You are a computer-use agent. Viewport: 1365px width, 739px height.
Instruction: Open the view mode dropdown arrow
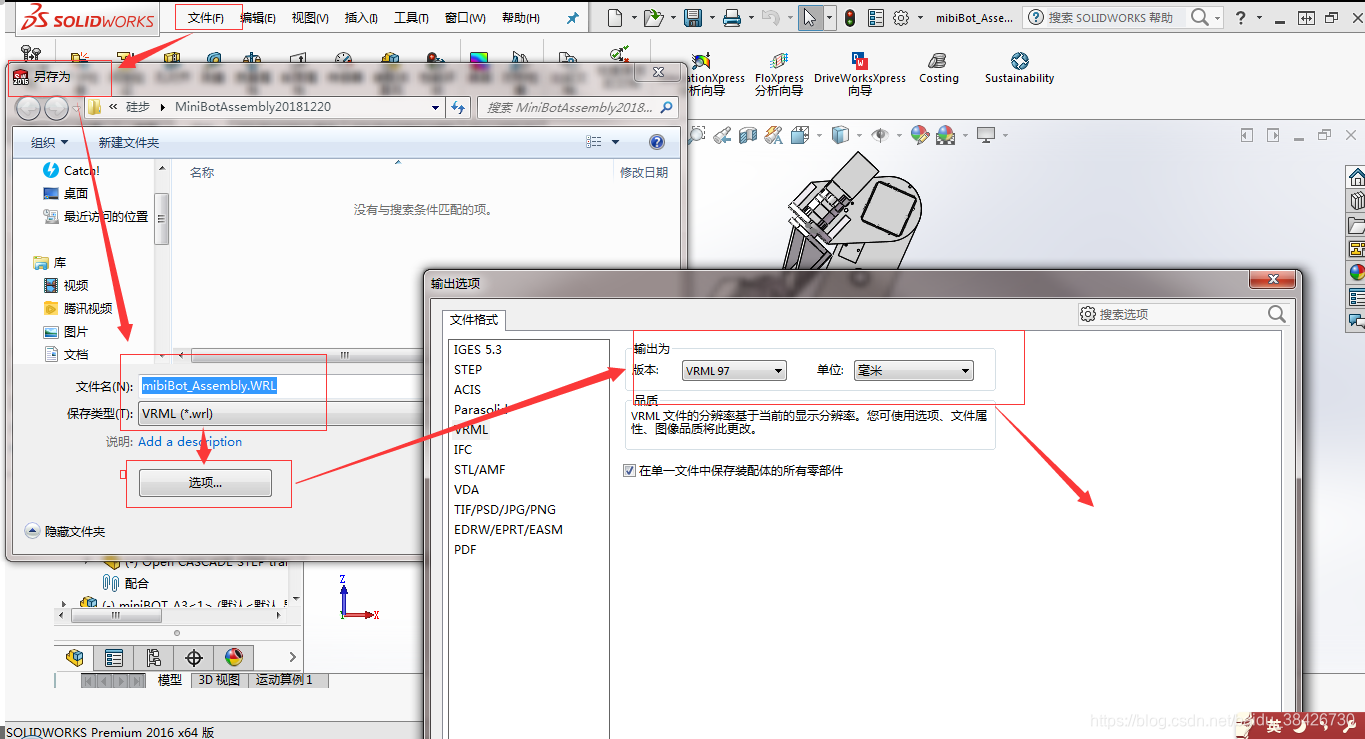click(615, 142)
